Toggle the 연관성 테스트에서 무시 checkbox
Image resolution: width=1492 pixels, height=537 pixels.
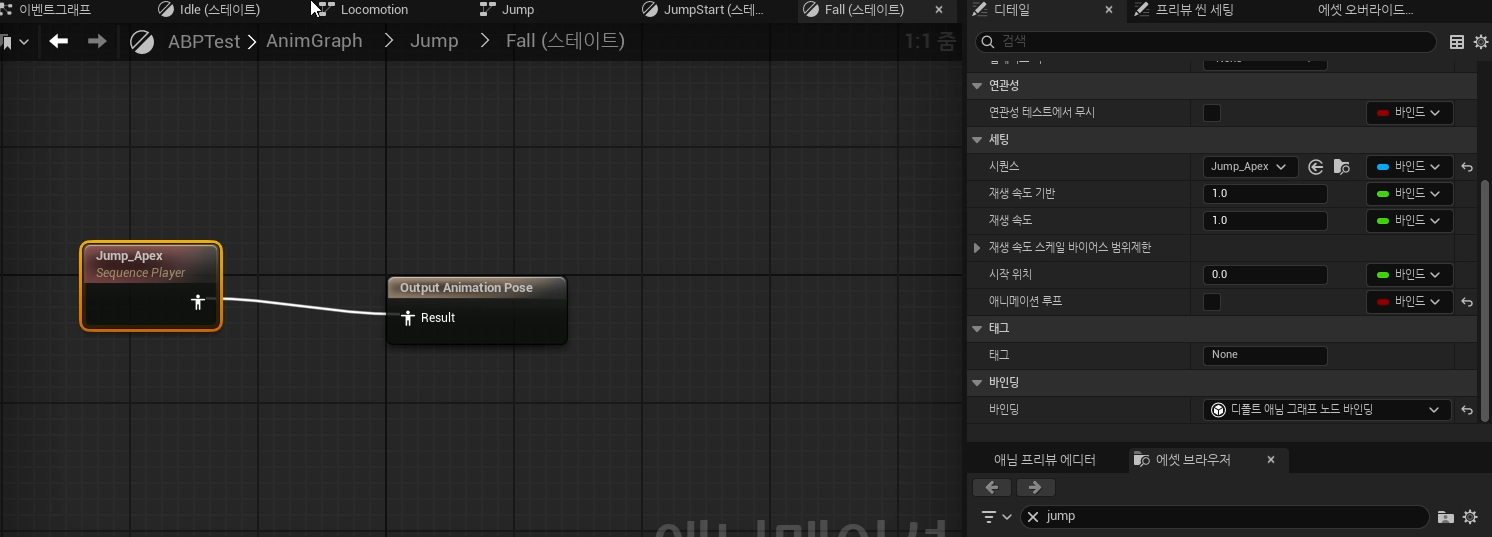pos(1212,113)
